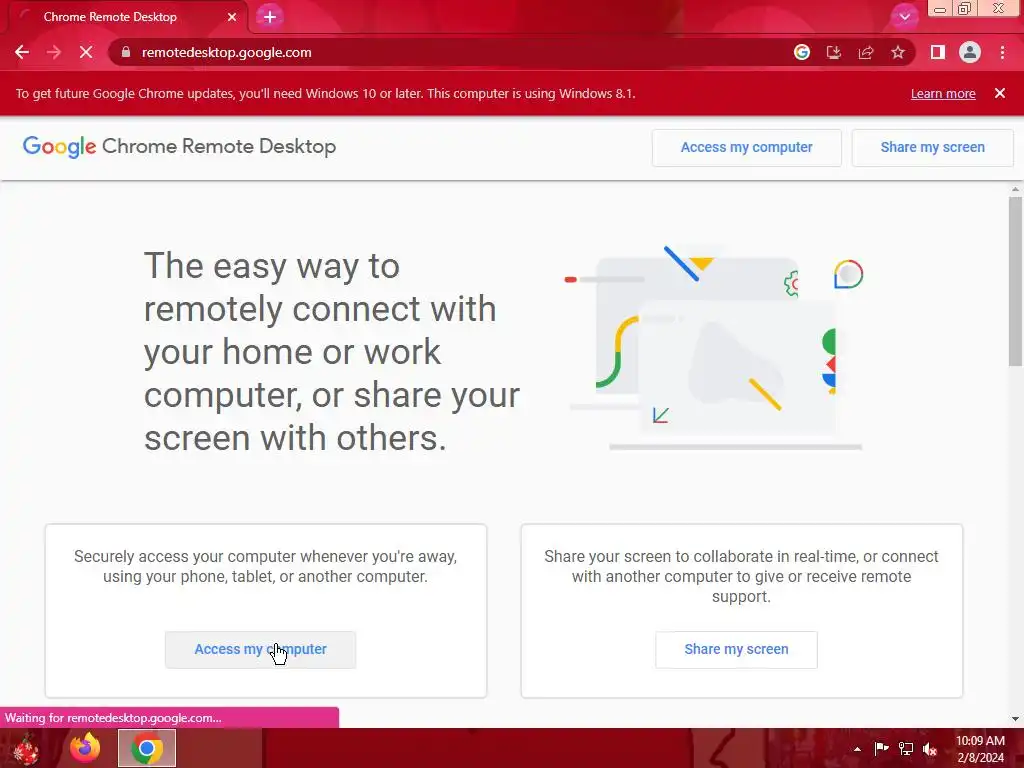Screen dimensions: 1024x768
Task: Click the Google Chrome Remote Desktop logo
Action: coord(179,146)
